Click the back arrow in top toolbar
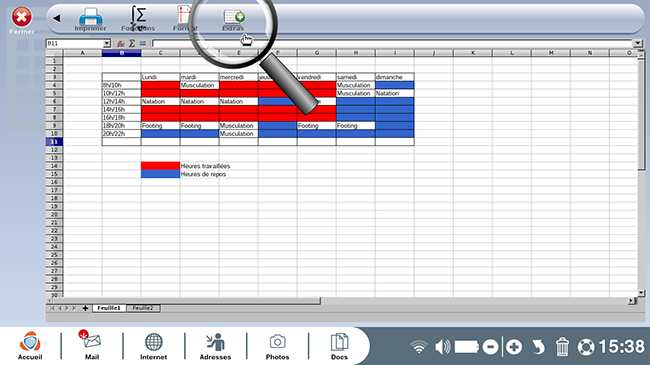650x365 pixels. (x=57, y=18)
